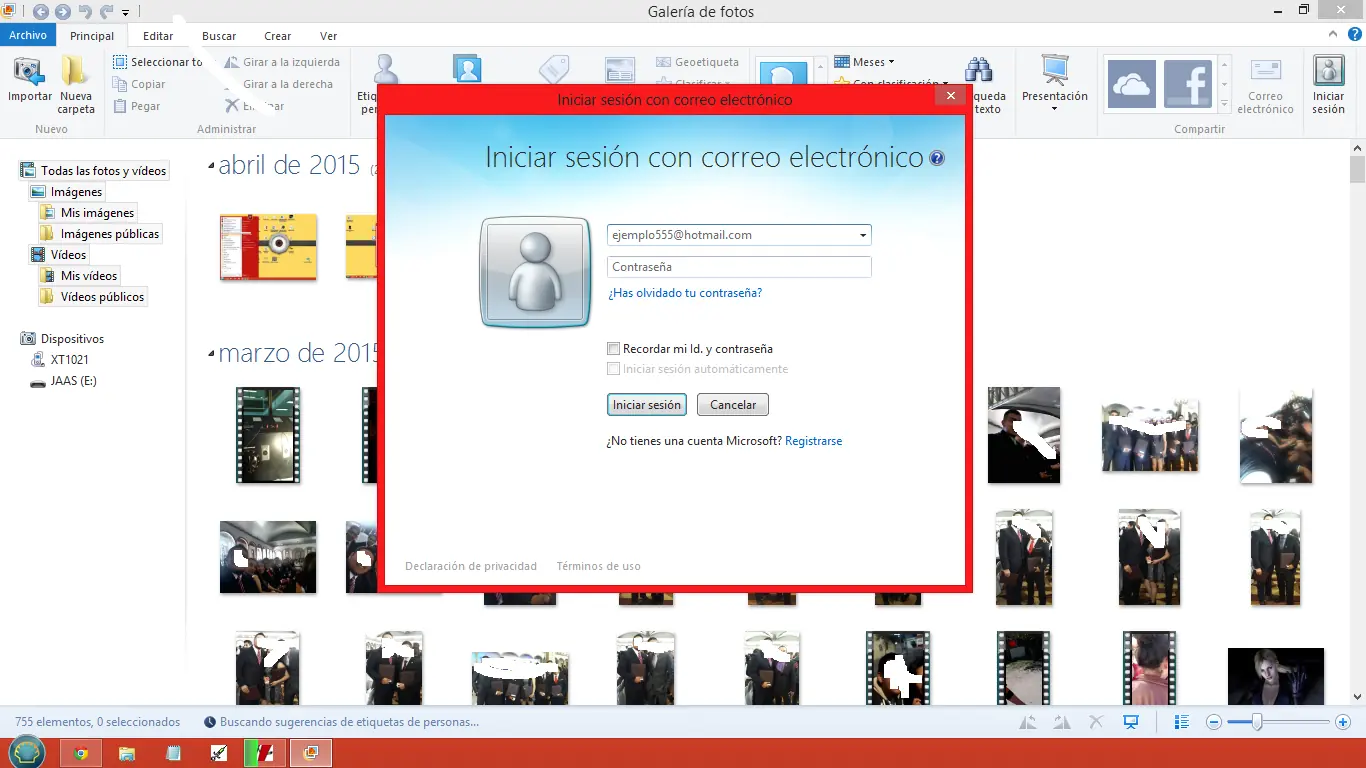Screen dimensions: 1366x768
Task: Click the Importar camera icon
Action: click(x=29, y=71)
